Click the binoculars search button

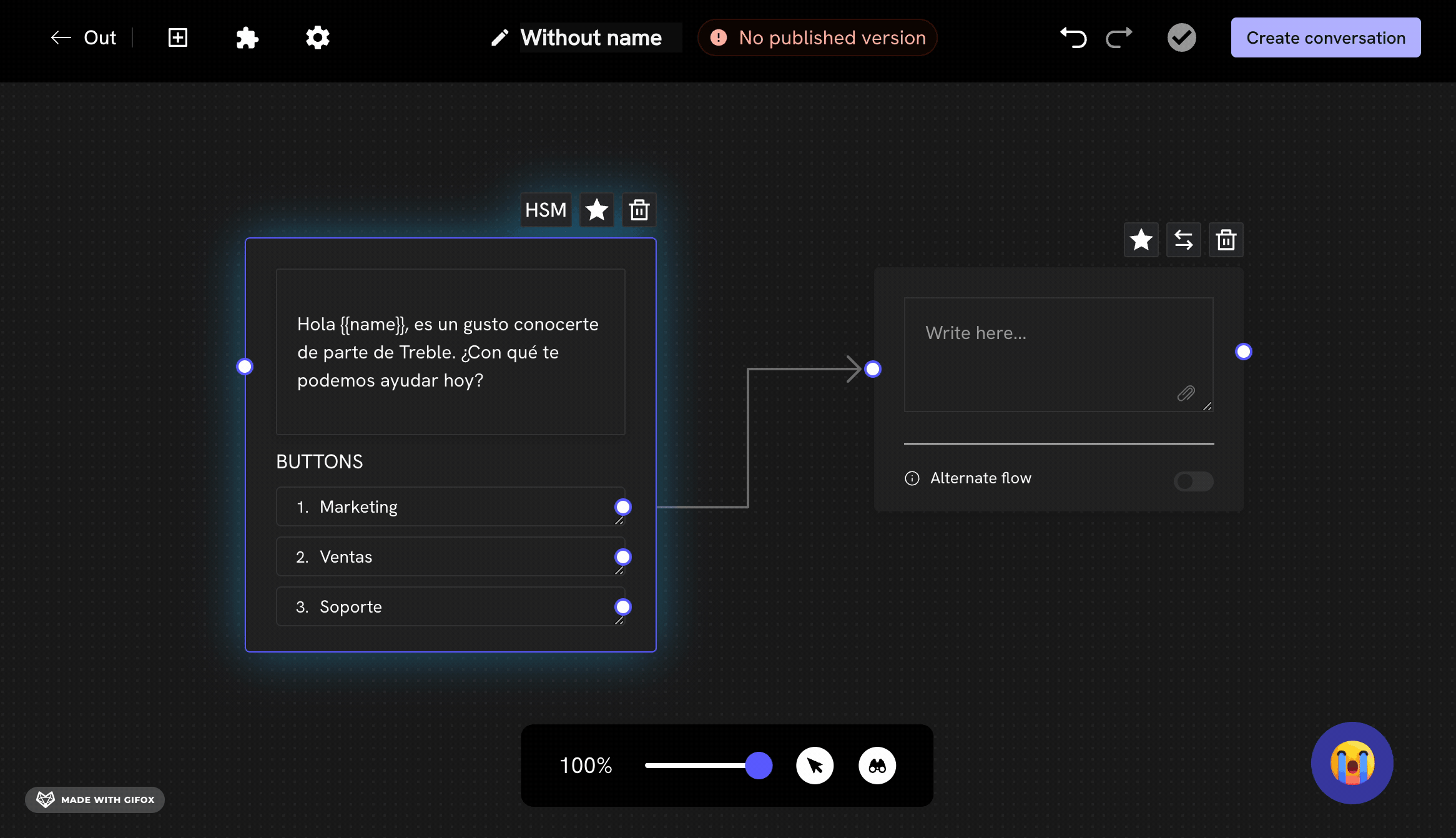(x=877, y=766)
